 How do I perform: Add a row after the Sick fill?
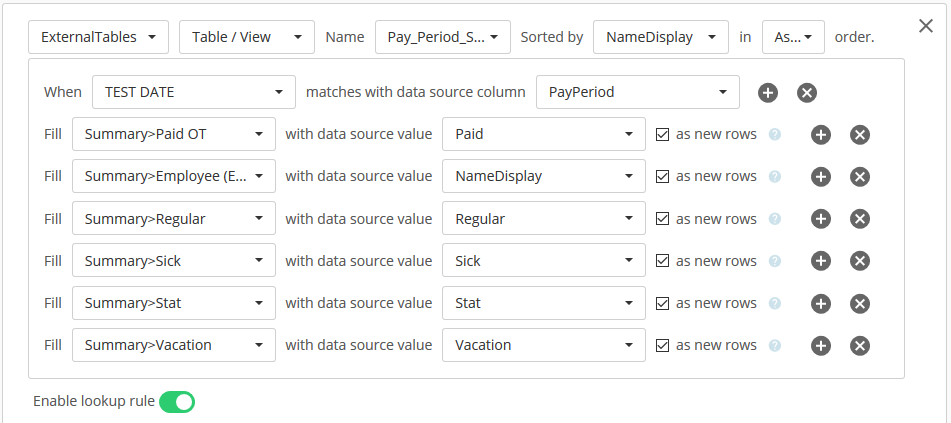pyautogui.click(x=821, y=261)
